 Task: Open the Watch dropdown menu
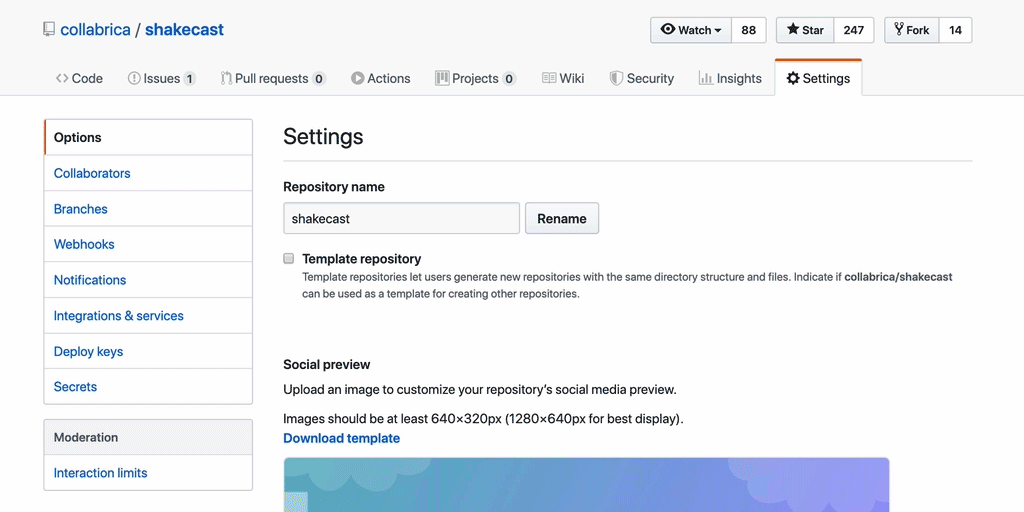691,30
